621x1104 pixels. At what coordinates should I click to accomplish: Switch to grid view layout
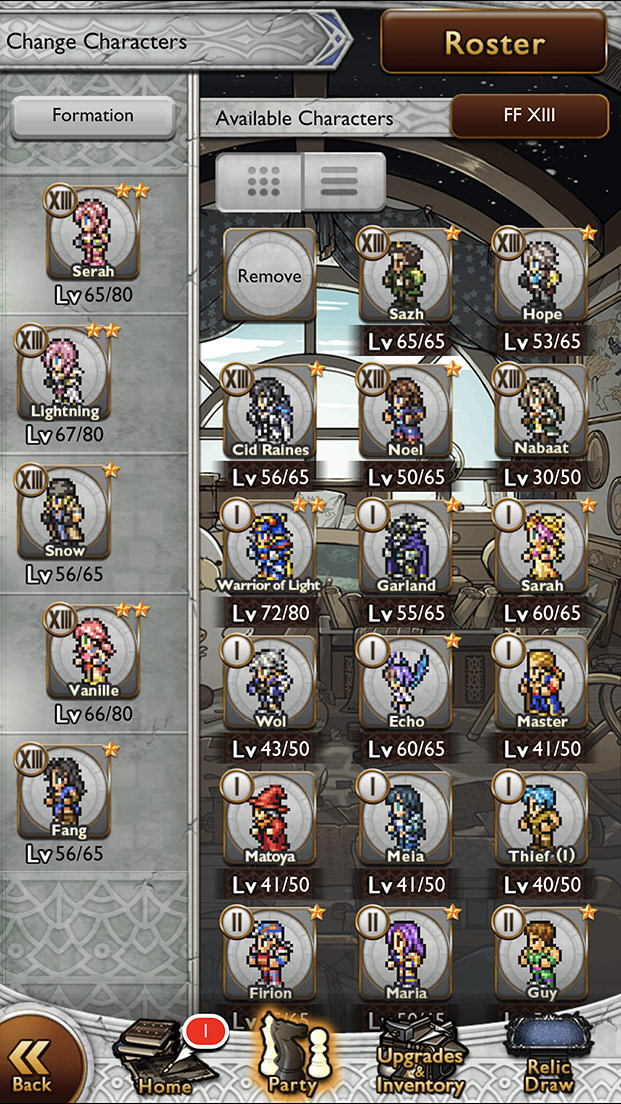coord(260,182)
